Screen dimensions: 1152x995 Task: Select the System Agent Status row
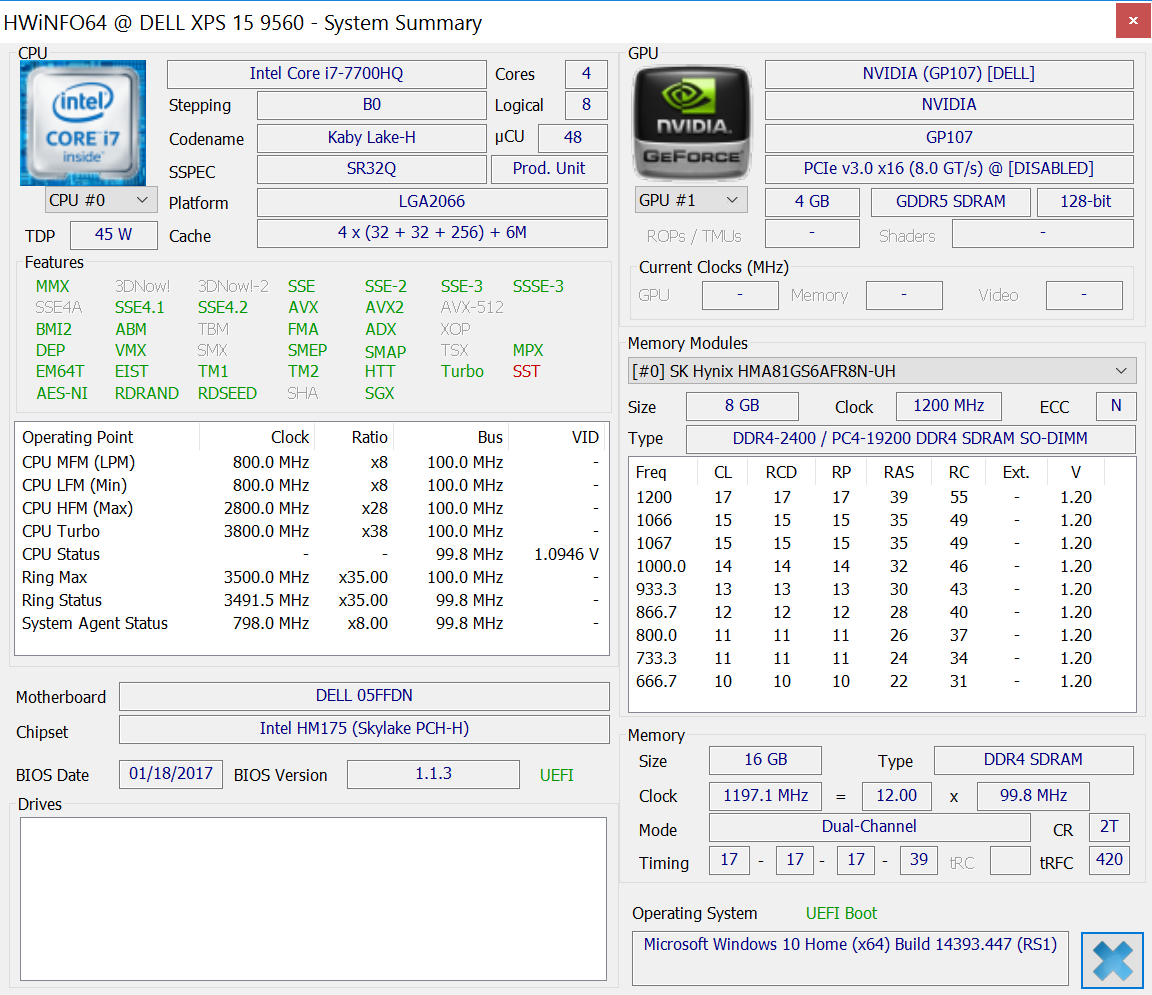click(x=312, y=623)
